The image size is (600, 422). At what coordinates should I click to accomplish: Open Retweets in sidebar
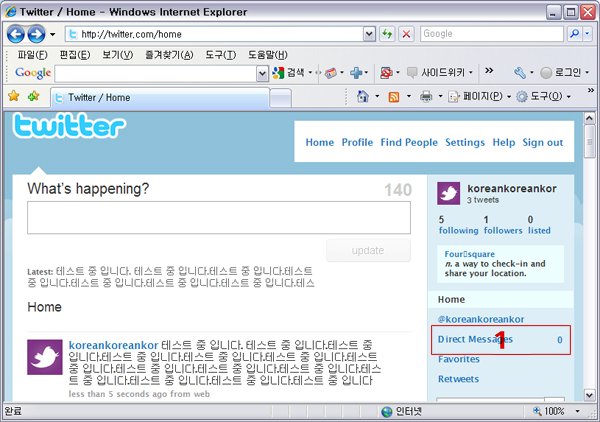click(458, 379)
